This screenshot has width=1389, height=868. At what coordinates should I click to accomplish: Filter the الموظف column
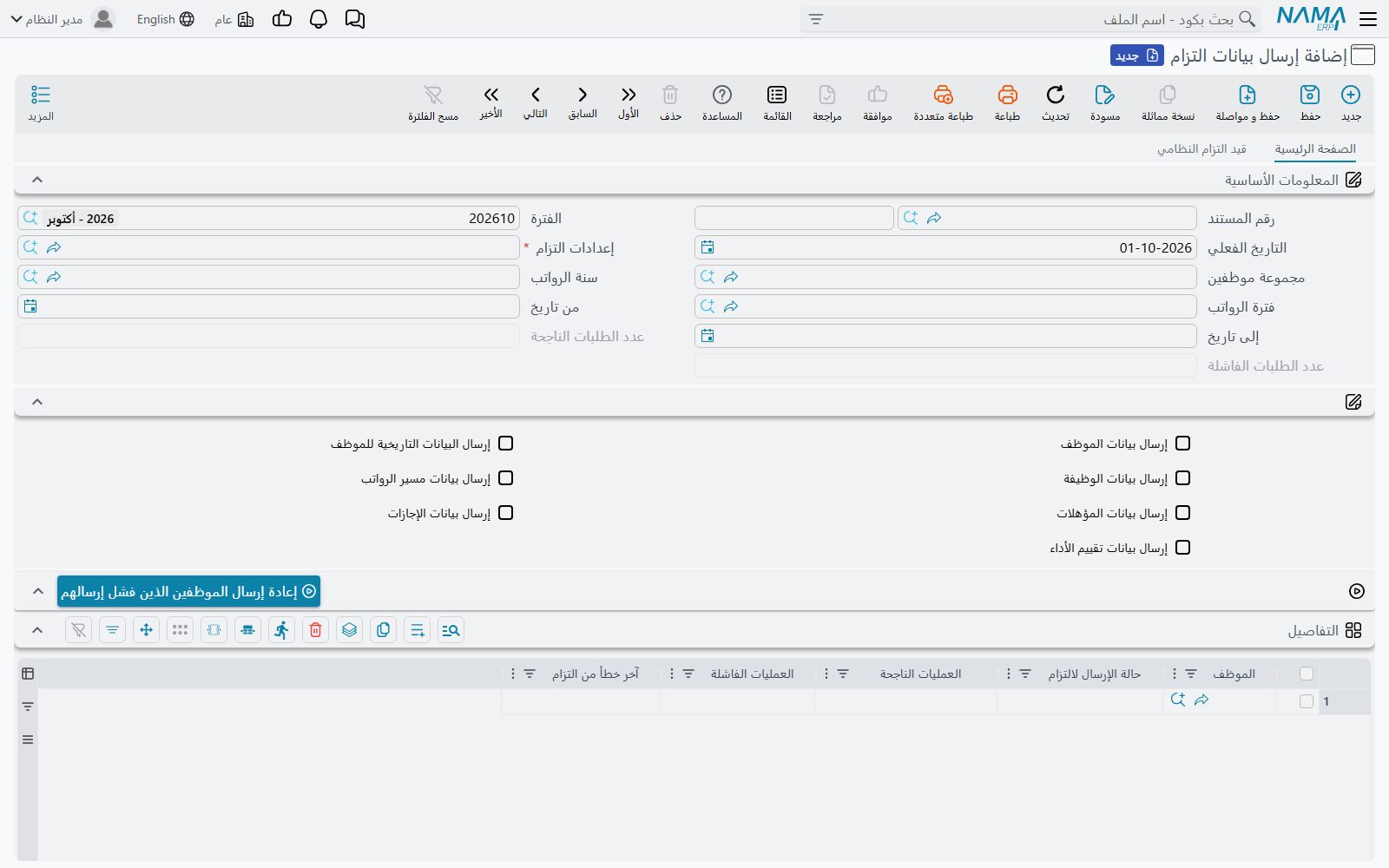click(1191, 674)
